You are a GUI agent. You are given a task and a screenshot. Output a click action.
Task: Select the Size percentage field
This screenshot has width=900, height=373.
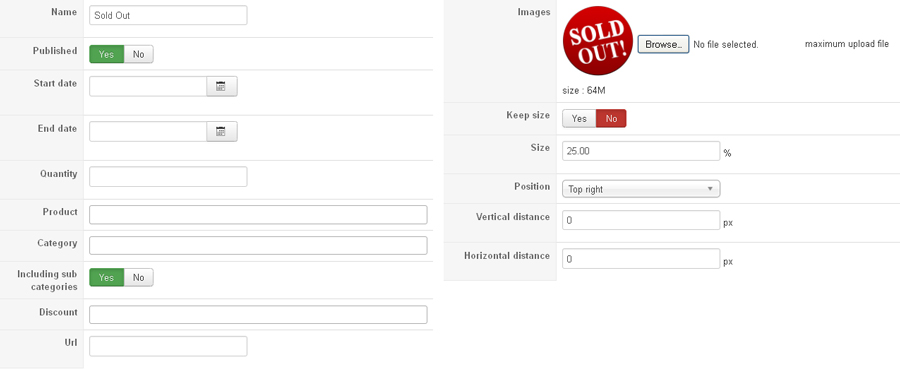(641, 151)
